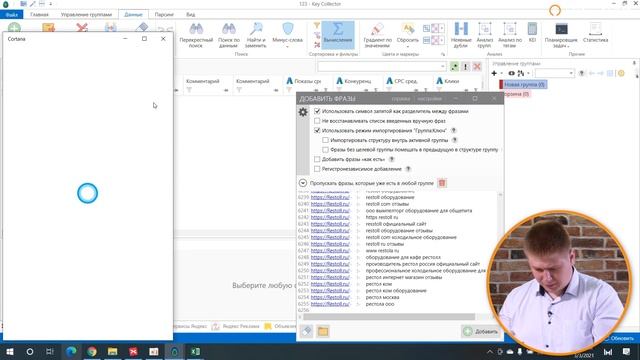The width and height of the screenshot is (640, 360).
Task: Click the Добавить button in dialog
Action: [481, 331]
